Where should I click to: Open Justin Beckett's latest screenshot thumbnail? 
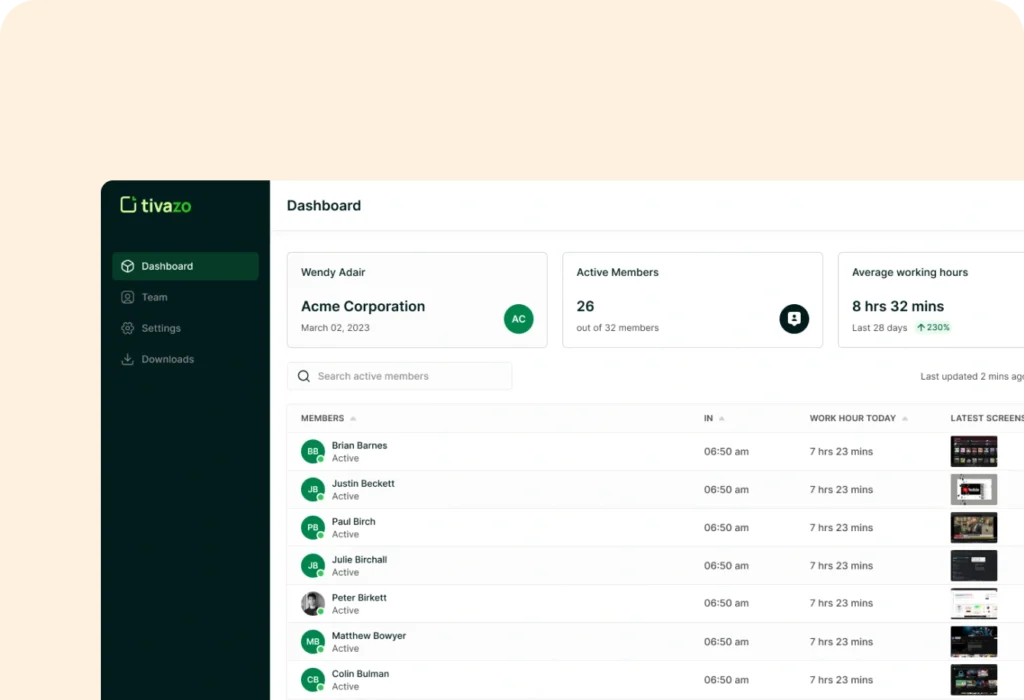click(973, 490)
